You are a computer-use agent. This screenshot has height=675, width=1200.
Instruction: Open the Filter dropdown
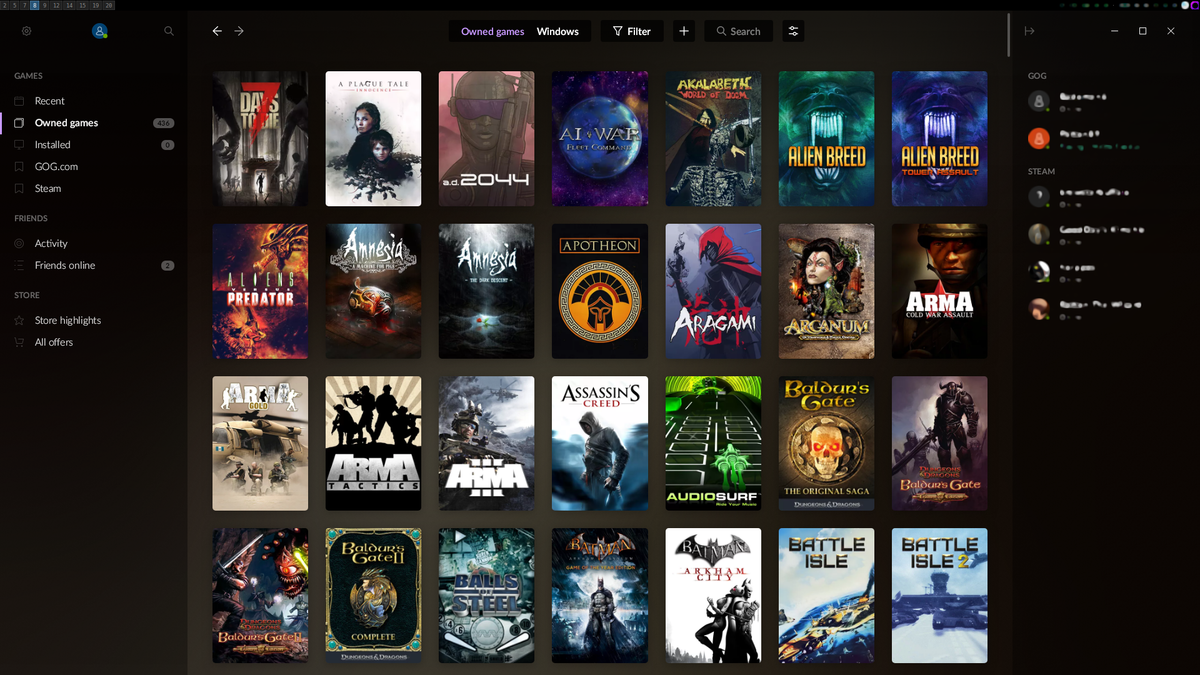[631, 31]
